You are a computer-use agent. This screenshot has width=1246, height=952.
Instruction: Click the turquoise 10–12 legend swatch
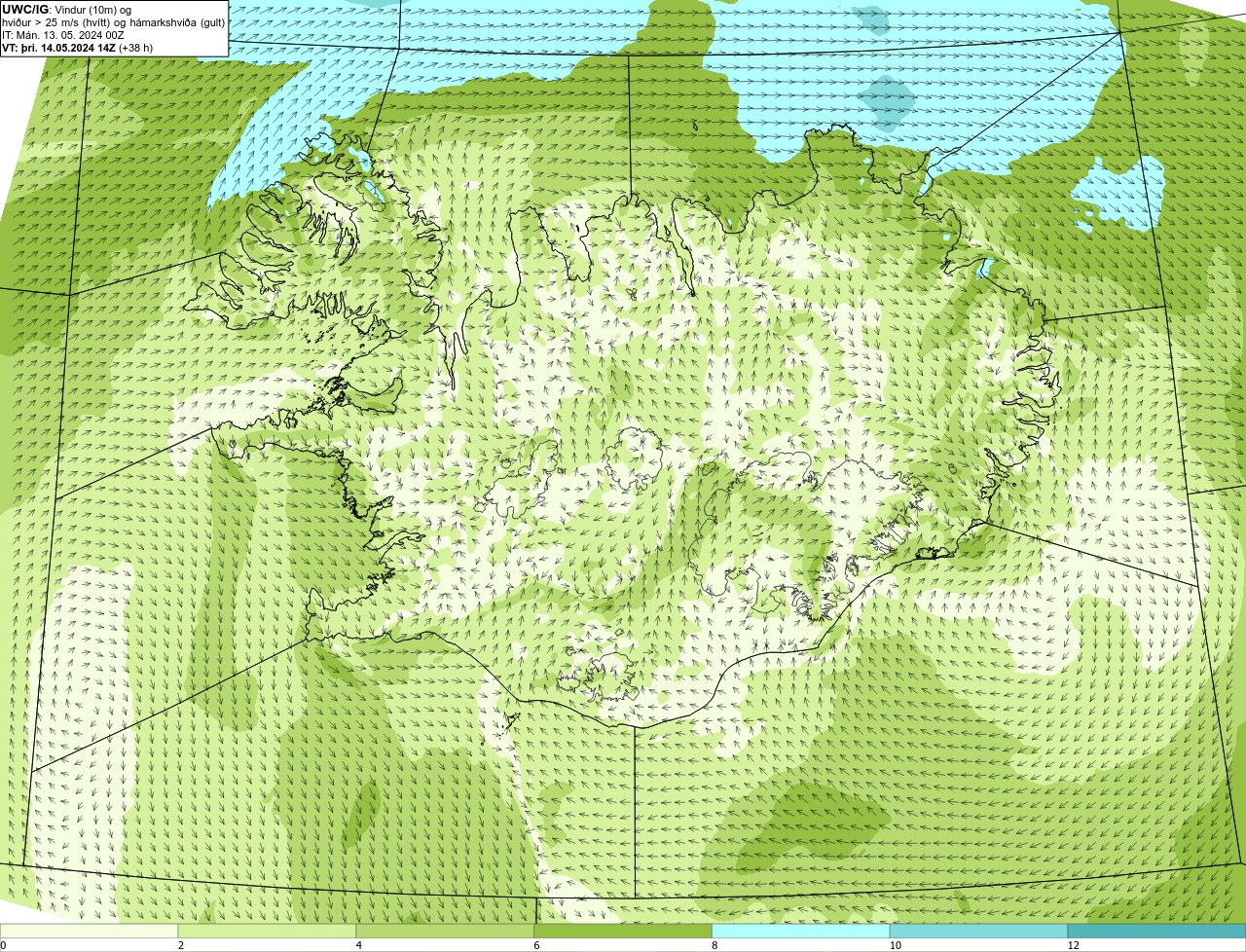coord(979,931)
